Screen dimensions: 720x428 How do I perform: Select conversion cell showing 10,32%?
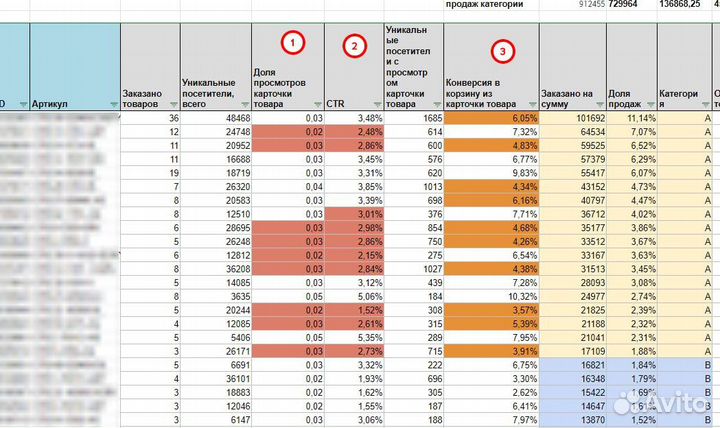(x=491, y=295)
